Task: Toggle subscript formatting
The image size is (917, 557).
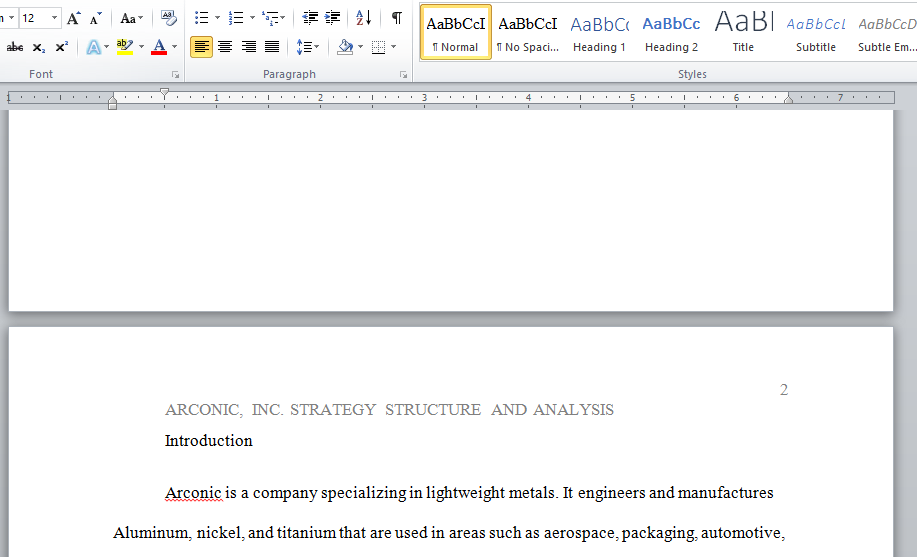Action: (39, 47)
